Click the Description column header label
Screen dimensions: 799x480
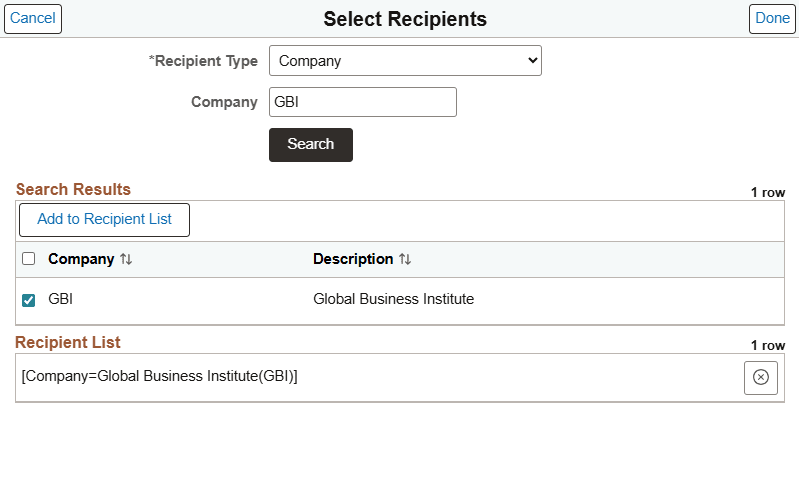[x=353, y=259]
